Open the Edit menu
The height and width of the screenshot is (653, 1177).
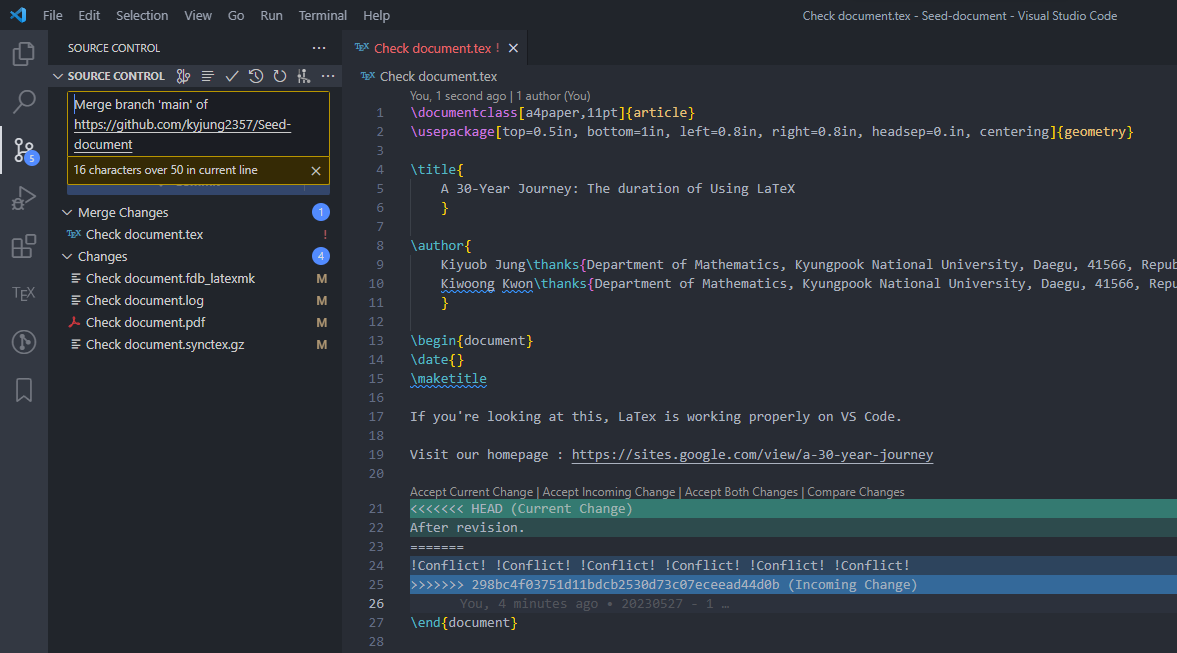pos(89,15)
